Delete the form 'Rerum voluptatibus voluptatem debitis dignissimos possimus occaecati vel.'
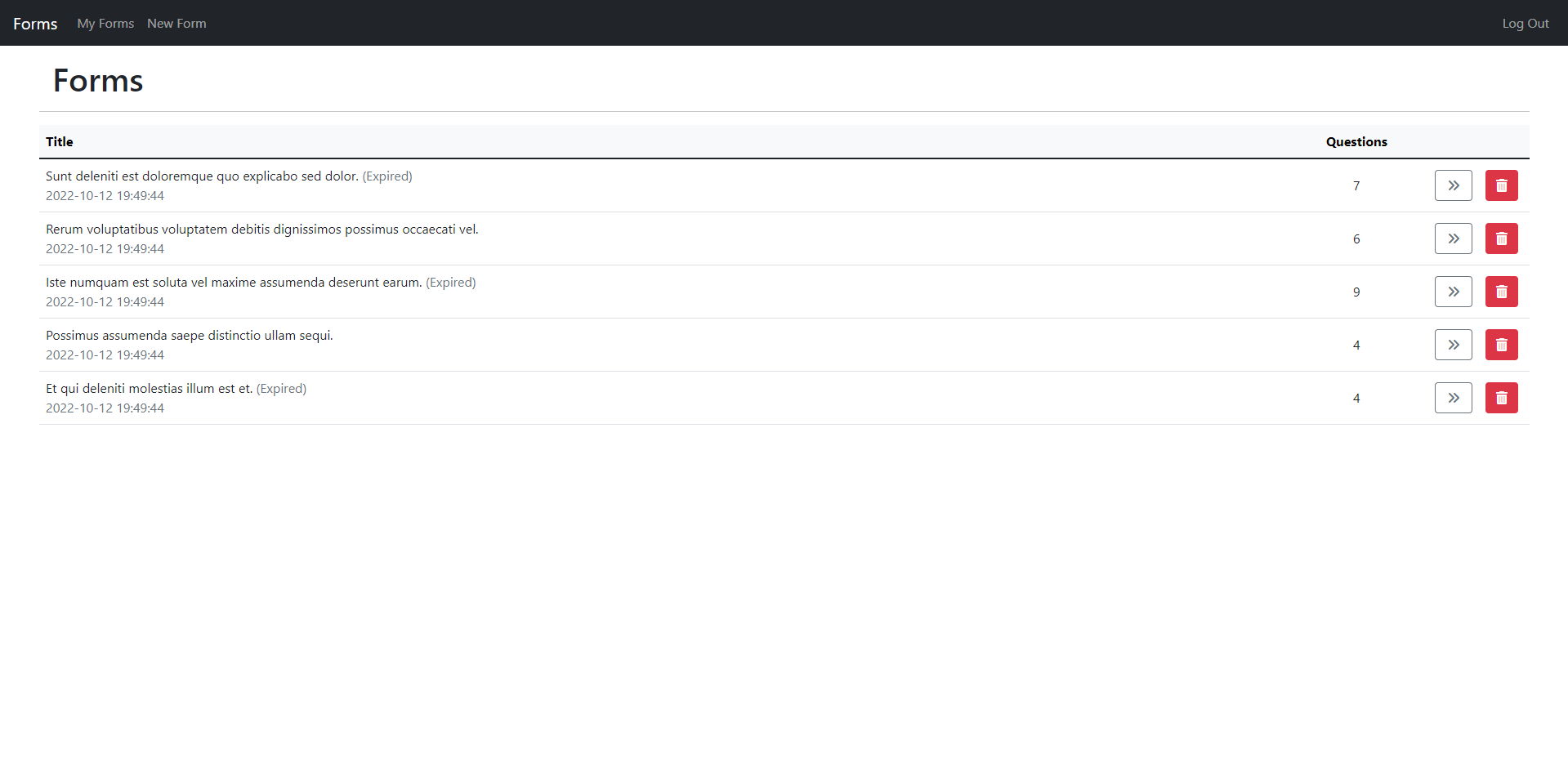Viewport: 1568px width, 758px height. [x=1501, y=239]
